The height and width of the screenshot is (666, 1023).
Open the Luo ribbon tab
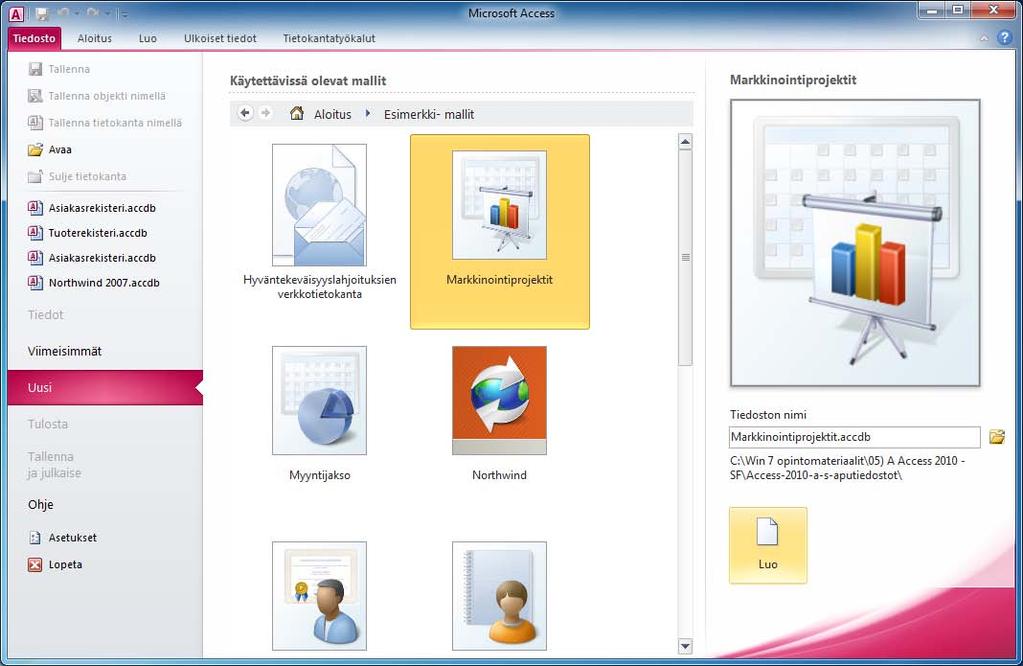(x=147, y=38)
